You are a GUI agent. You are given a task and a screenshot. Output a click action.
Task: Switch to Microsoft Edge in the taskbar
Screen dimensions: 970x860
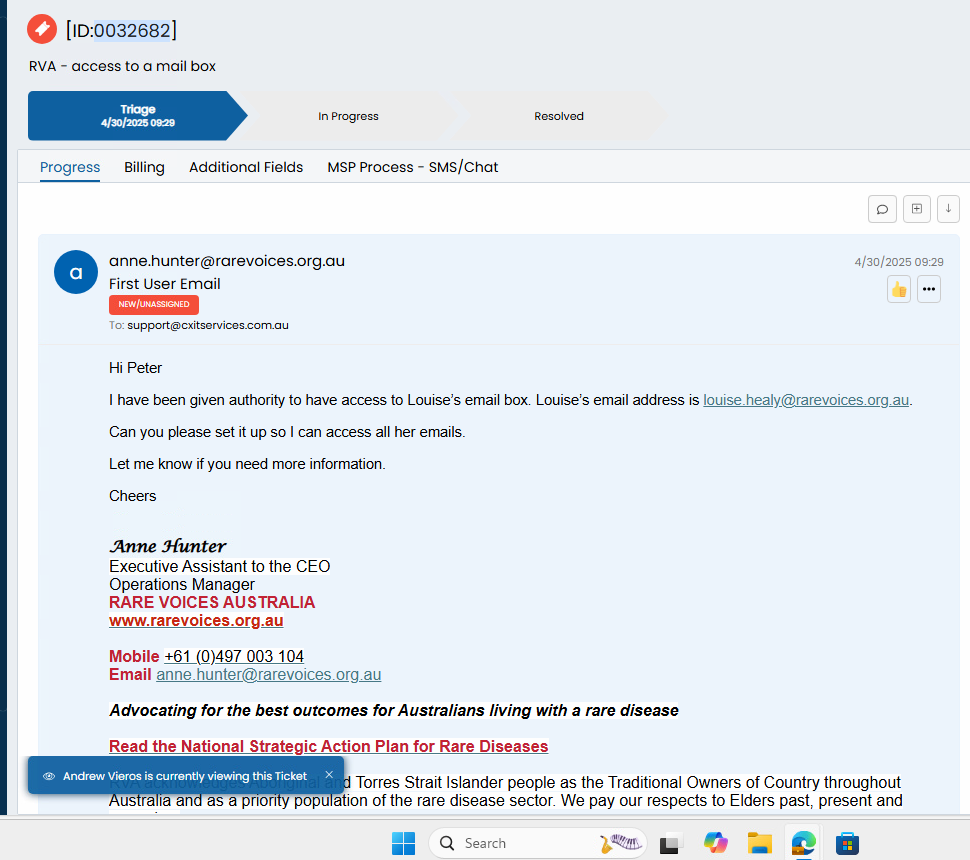803,843
